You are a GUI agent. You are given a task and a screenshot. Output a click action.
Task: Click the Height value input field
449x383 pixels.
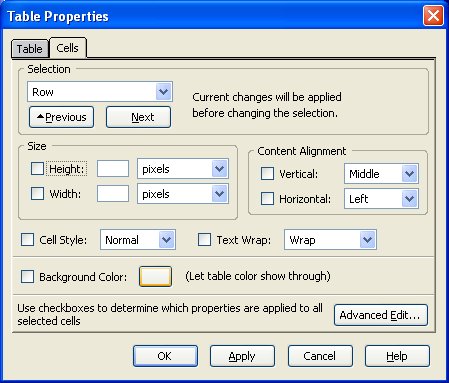pos(113,169)
